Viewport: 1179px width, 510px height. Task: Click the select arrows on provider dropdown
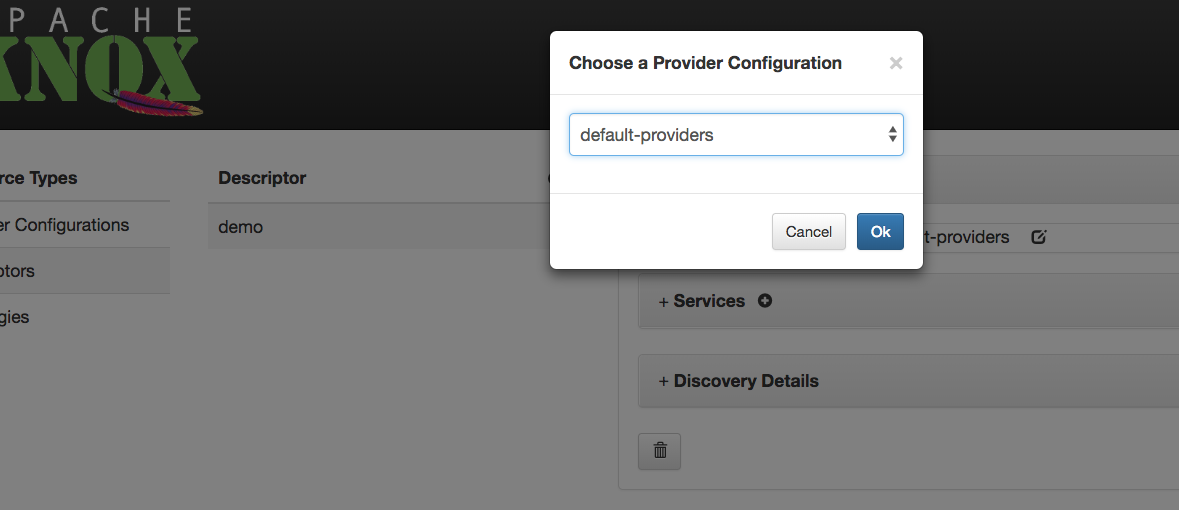click(892, 135)
